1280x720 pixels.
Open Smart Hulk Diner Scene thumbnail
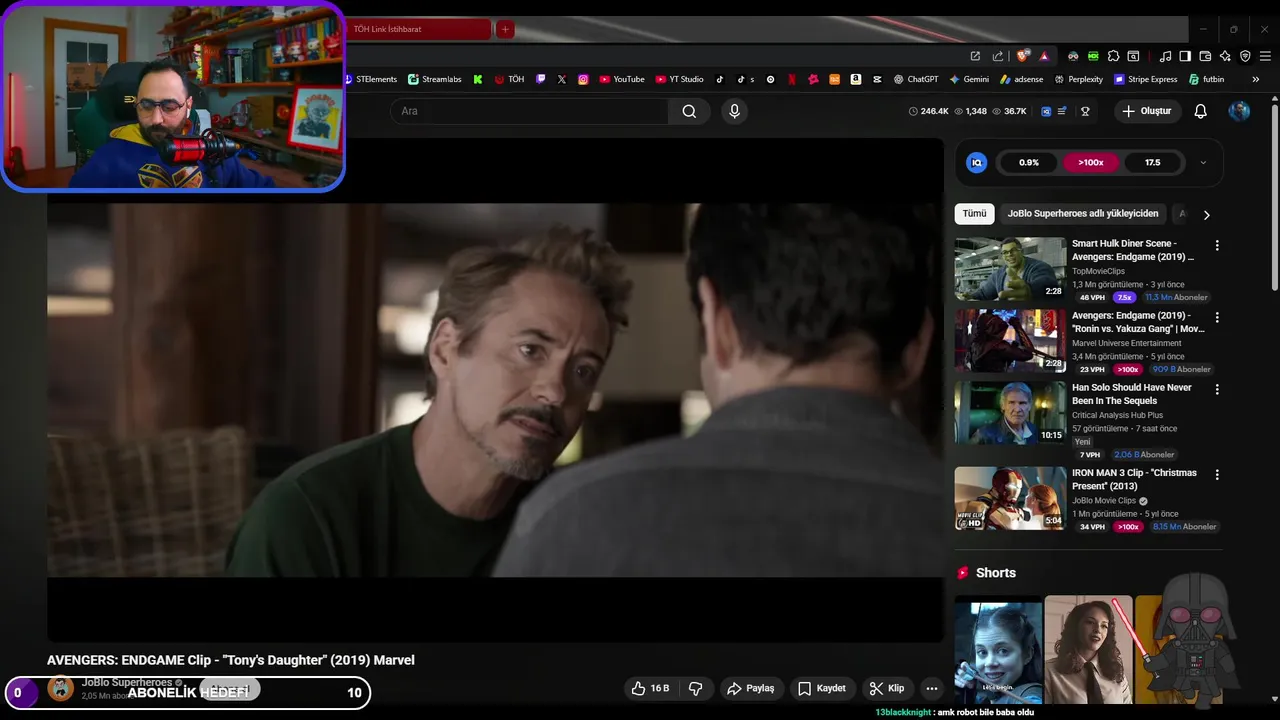tap(1010, 269)
